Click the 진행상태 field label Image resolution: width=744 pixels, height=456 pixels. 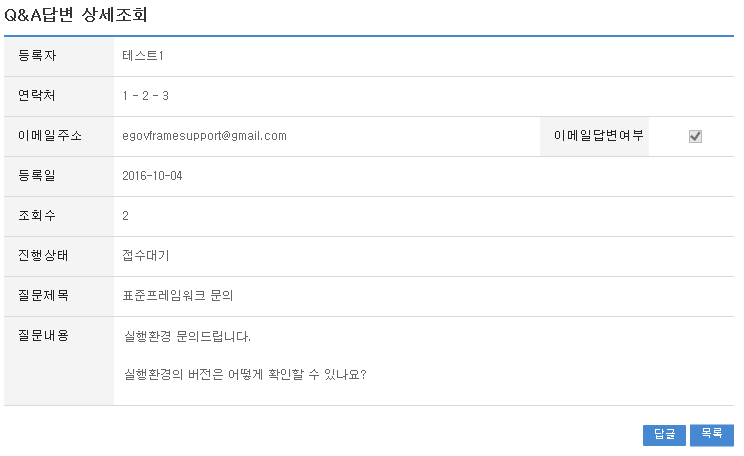(x=44, y=256)
